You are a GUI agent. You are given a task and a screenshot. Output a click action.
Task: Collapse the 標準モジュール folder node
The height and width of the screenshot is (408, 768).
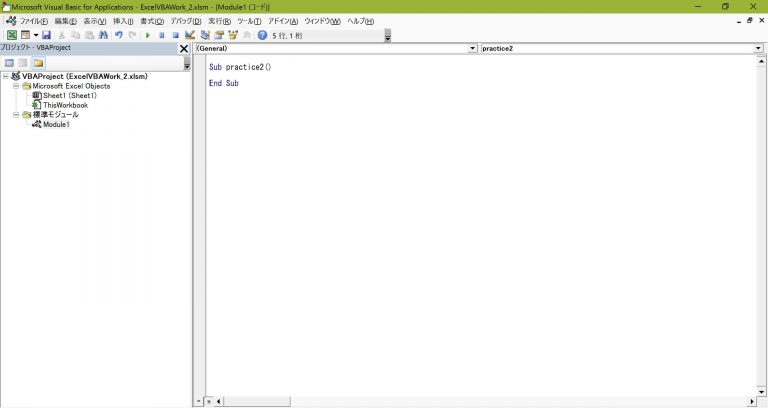pyautogui.click(x=16, y=115)
